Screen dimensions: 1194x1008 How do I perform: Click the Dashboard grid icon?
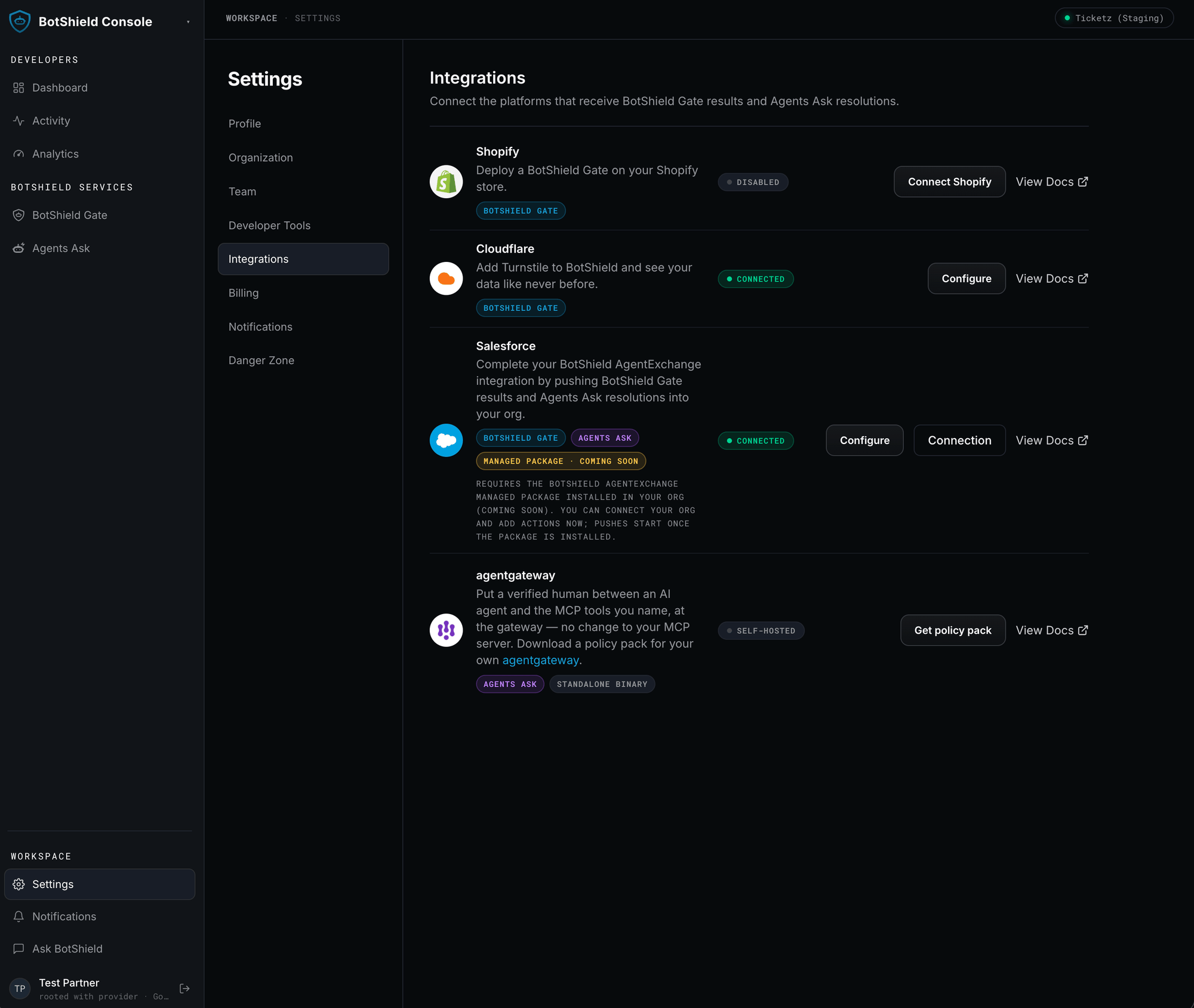pos(19,88)
